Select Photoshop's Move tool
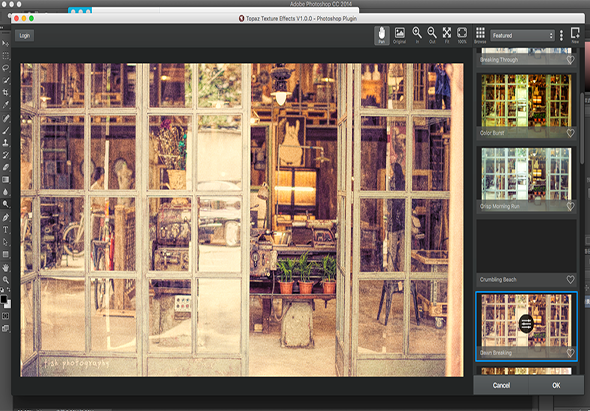The image size is (590, 411). 6,44
